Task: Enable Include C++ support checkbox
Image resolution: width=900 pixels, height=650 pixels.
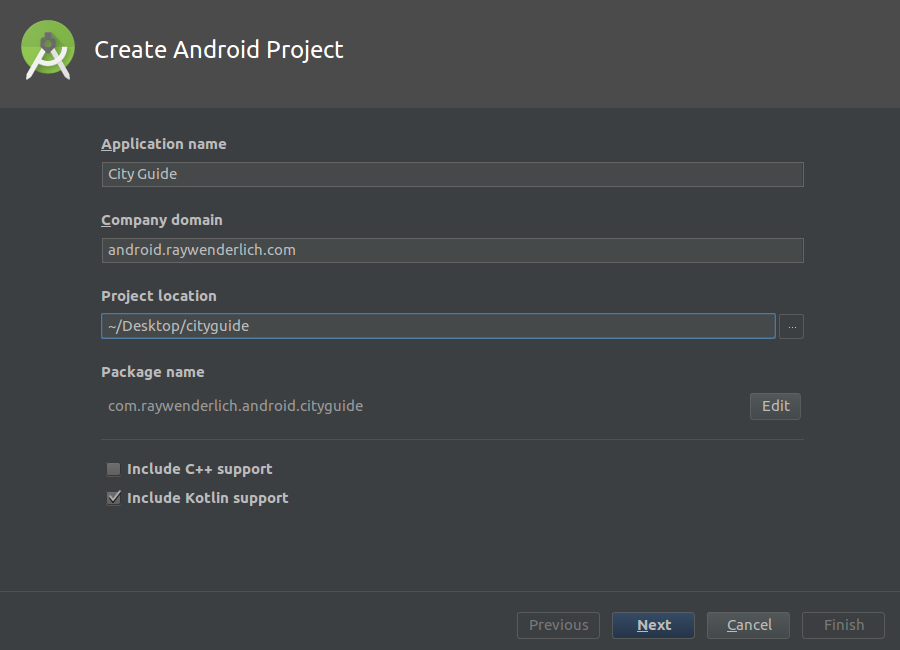Action: tap(114, 469)
